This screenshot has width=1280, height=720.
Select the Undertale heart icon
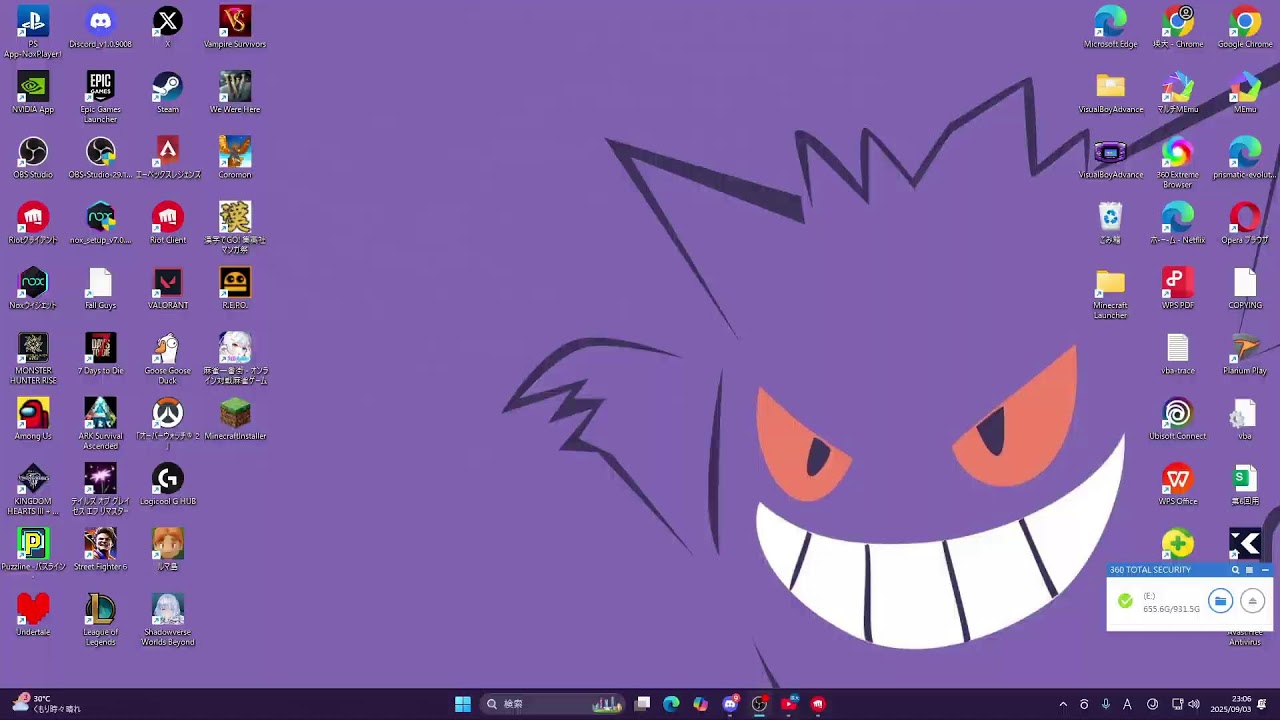[x=33, y=615]
